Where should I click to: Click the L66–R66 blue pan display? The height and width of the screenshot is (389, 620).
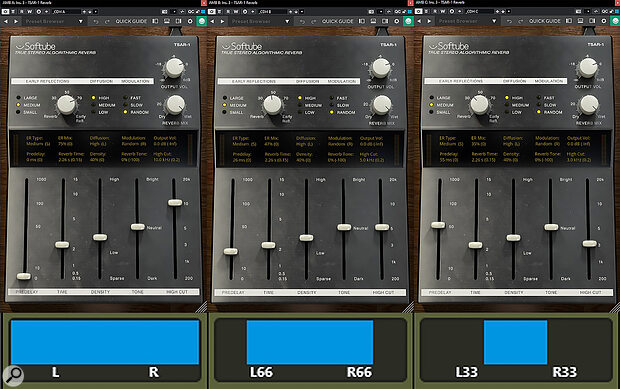(310, 342)
